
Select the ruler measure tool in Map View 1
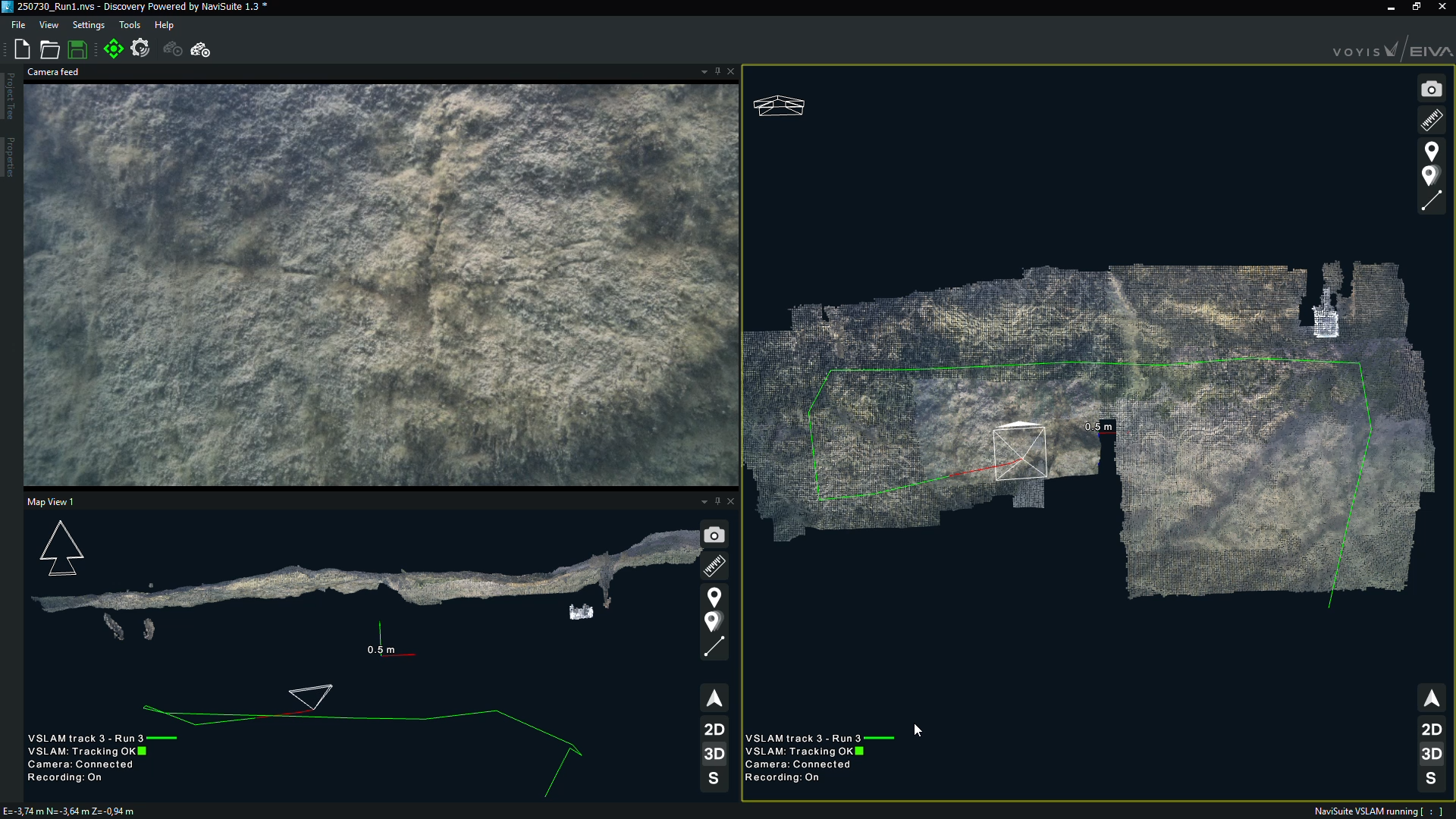tap(714, 566)
